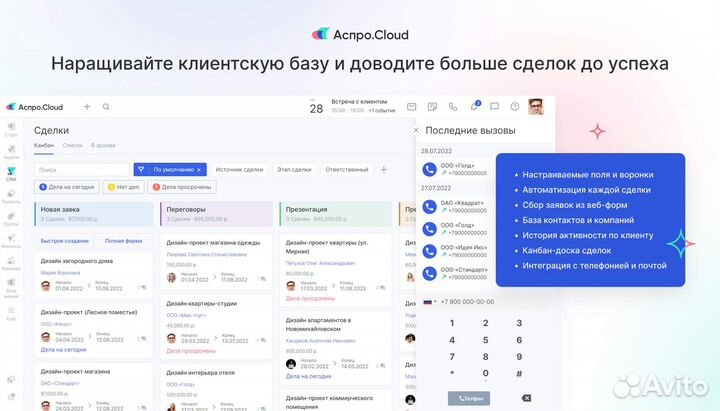This screenshot has width=720, height=411.
Task: Toggle Нет дел filter
Action: point(123,187)
